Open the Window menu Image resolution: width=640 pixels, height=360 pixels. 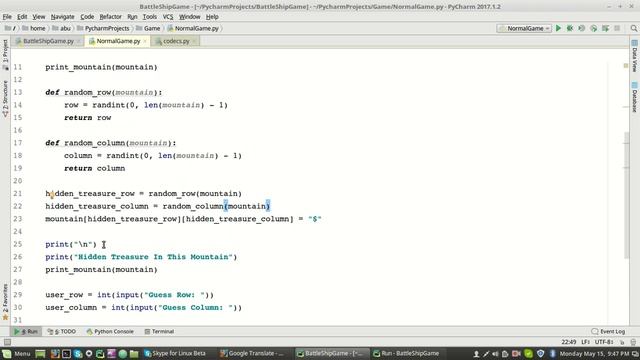tap(190, 17)
